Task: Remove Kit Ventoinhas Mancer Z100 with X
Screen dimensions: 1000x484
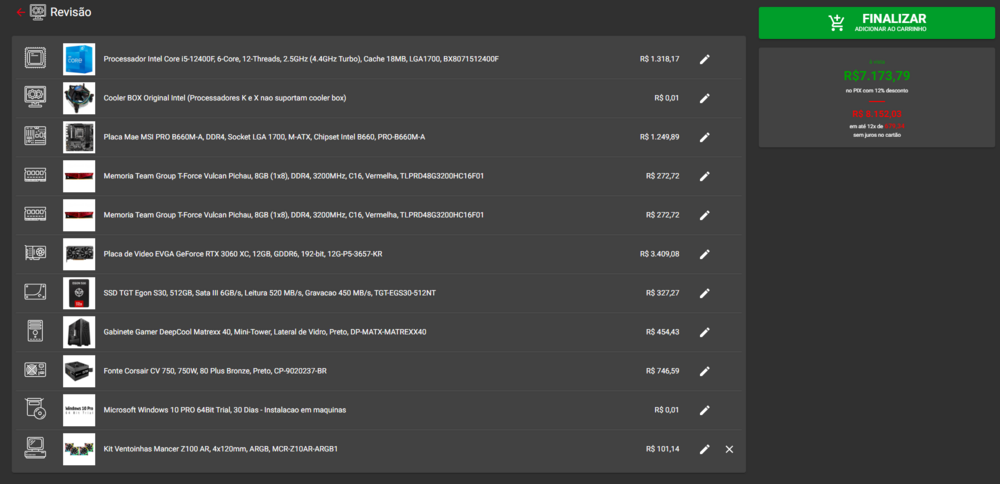Action: pyautogui.click(x=729, y=449)
